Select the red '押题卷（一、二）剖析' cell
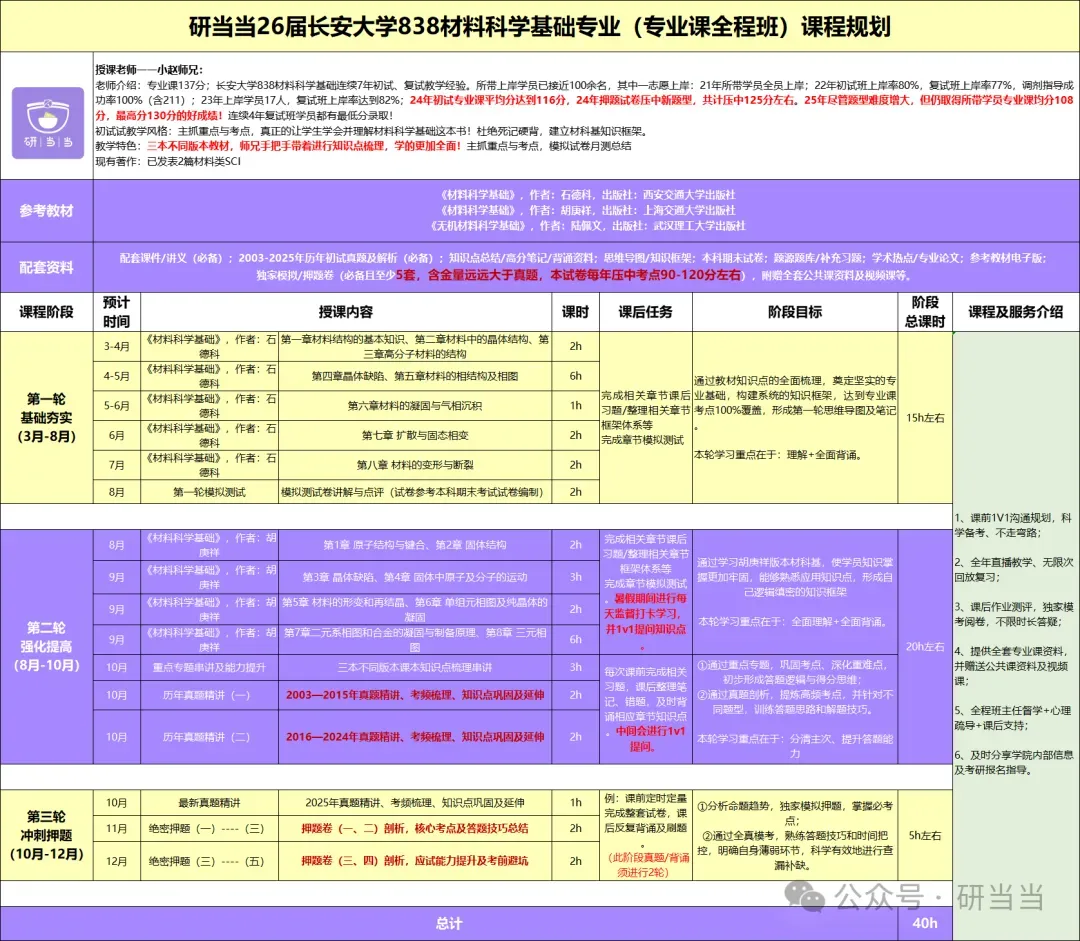 [x=415, y=829]
